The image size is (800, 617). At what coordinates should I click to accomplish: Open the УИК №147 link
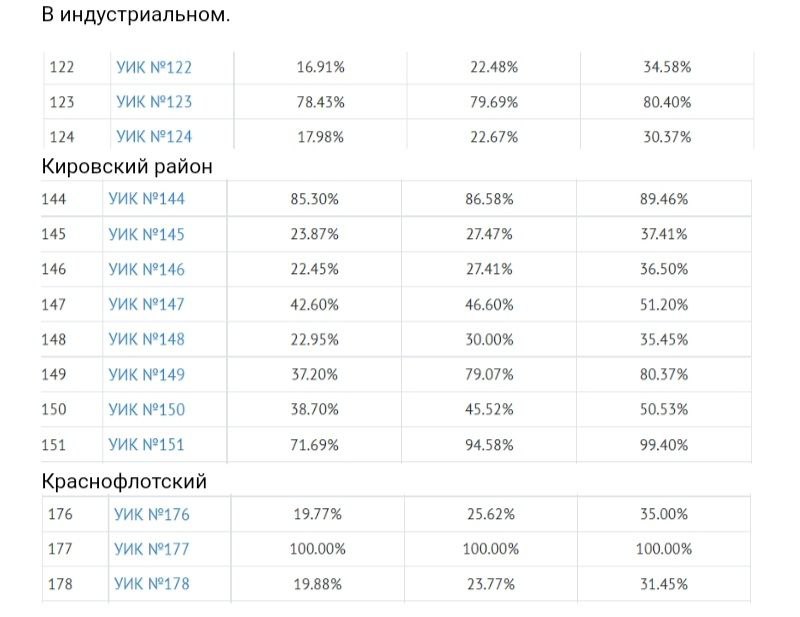coord(146,304)
